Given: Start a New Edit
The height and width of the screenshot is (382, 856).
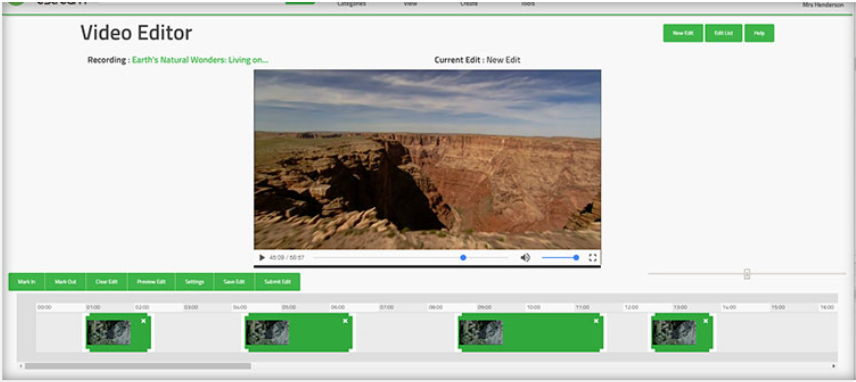Looking at the screenshot, I should click(683, 33).
